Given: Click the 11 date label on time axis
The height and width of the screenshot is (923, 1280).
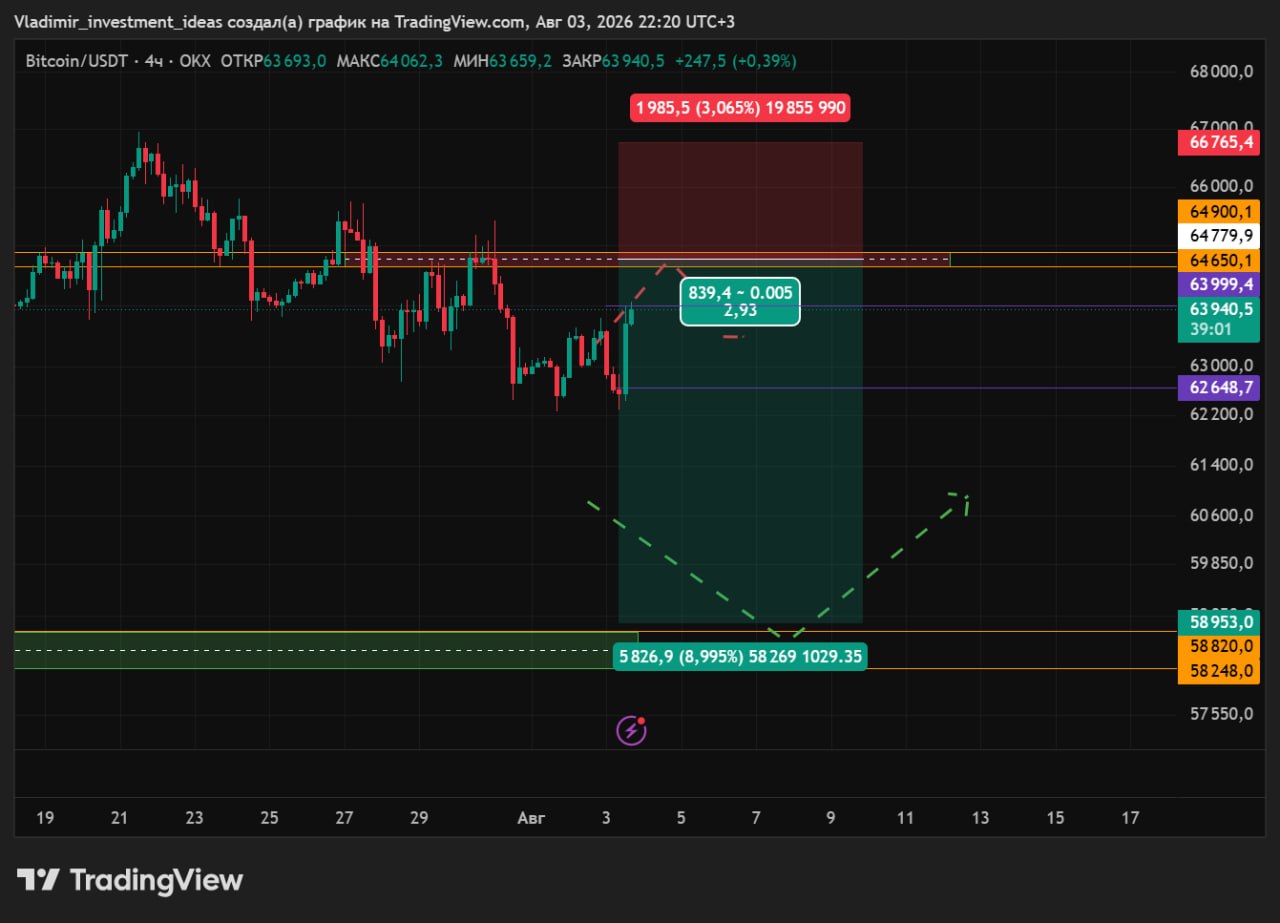Looking at the screenshot, I should point(905,818).
